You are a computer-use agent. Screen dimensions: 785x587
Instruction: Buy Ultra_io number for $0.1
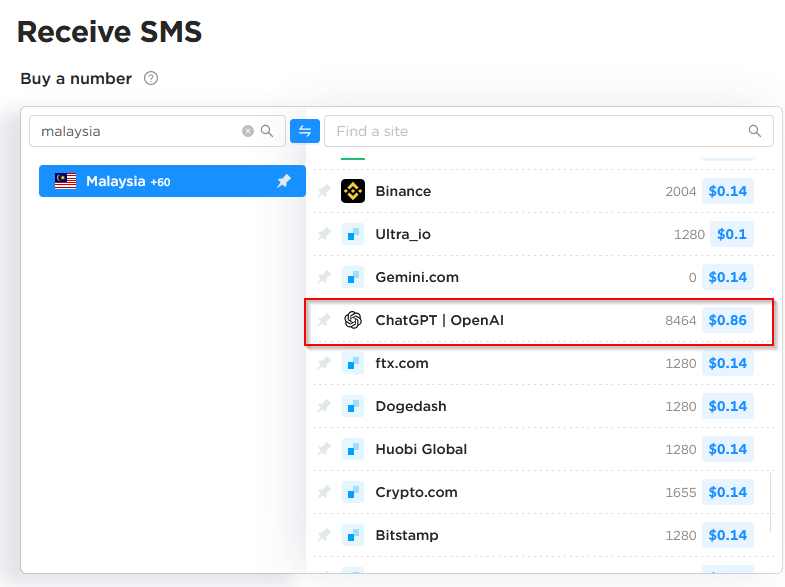731,234
